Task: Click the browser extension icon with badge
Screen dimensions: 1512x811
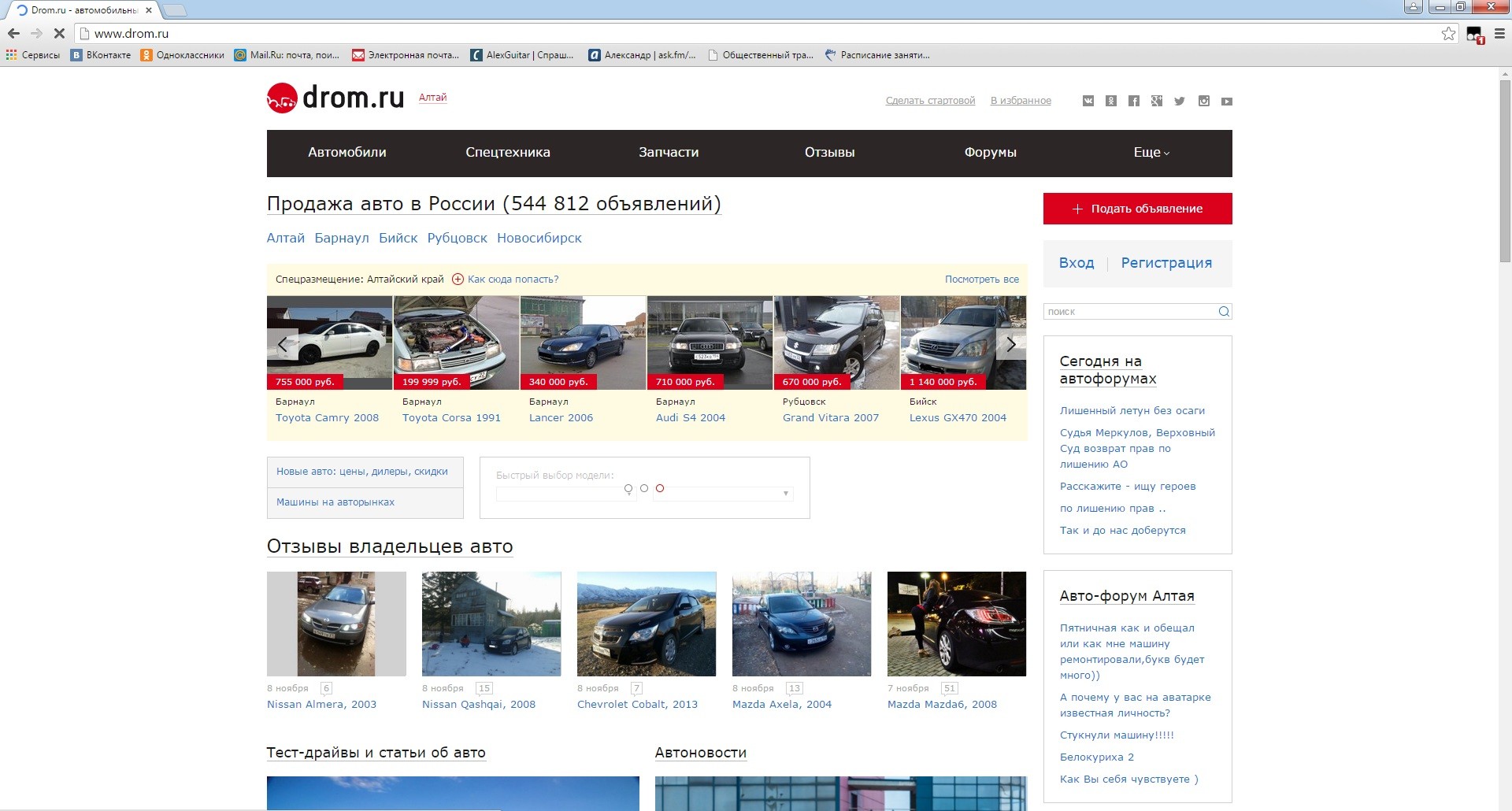Action: [1474, 34]
